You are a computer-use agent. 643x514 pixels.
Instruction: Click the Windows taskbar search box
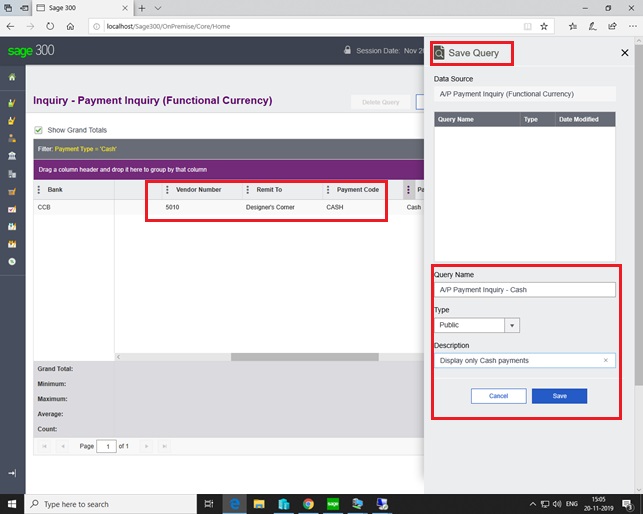(111, 504)
